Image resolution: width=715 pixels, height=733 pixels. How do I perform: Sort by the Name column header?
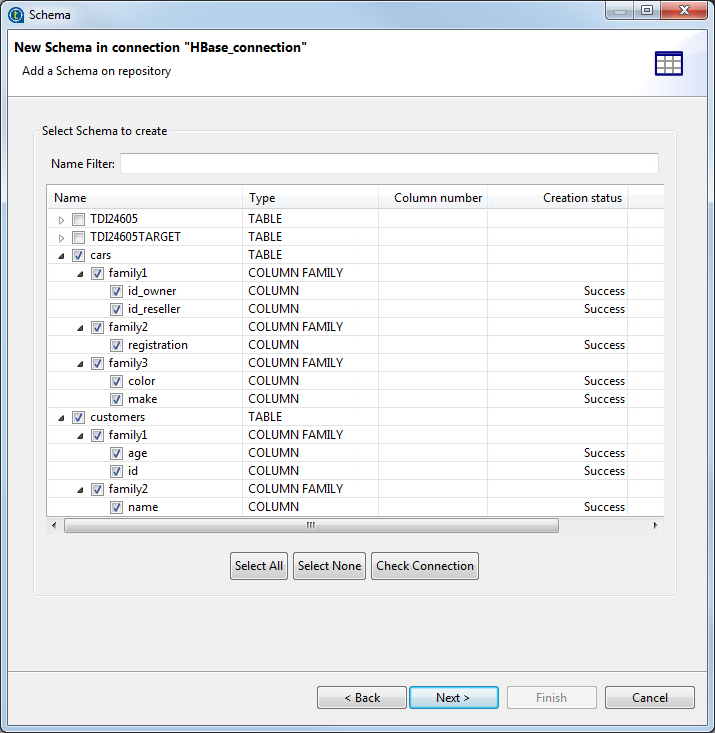[x=144, y=198]
